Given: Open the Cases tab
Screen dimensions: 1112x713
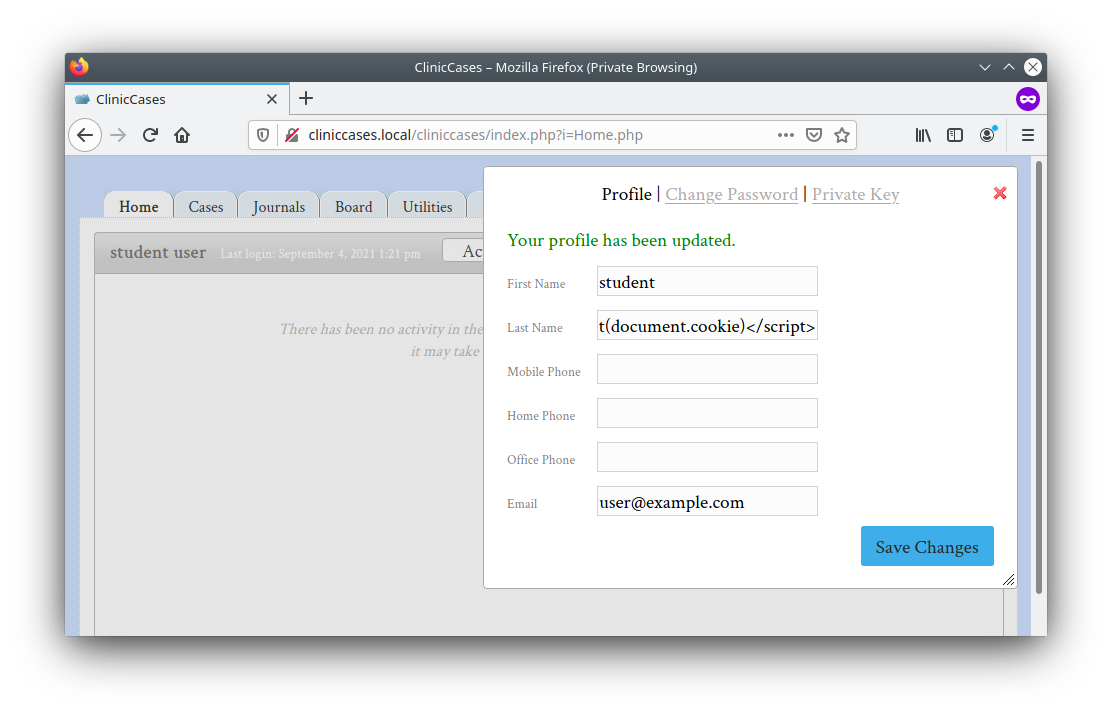Looking at the screenshot, I should coord(206,206).
